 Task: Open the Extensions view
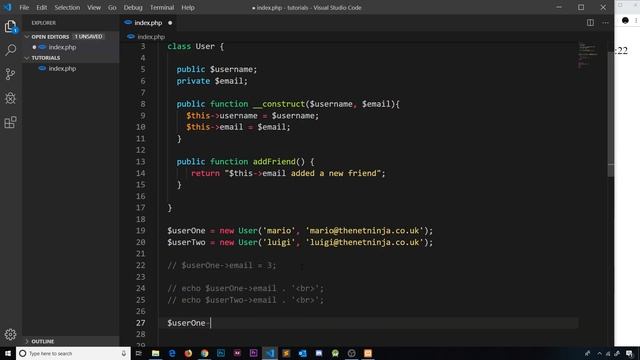[x=10, y=122]
